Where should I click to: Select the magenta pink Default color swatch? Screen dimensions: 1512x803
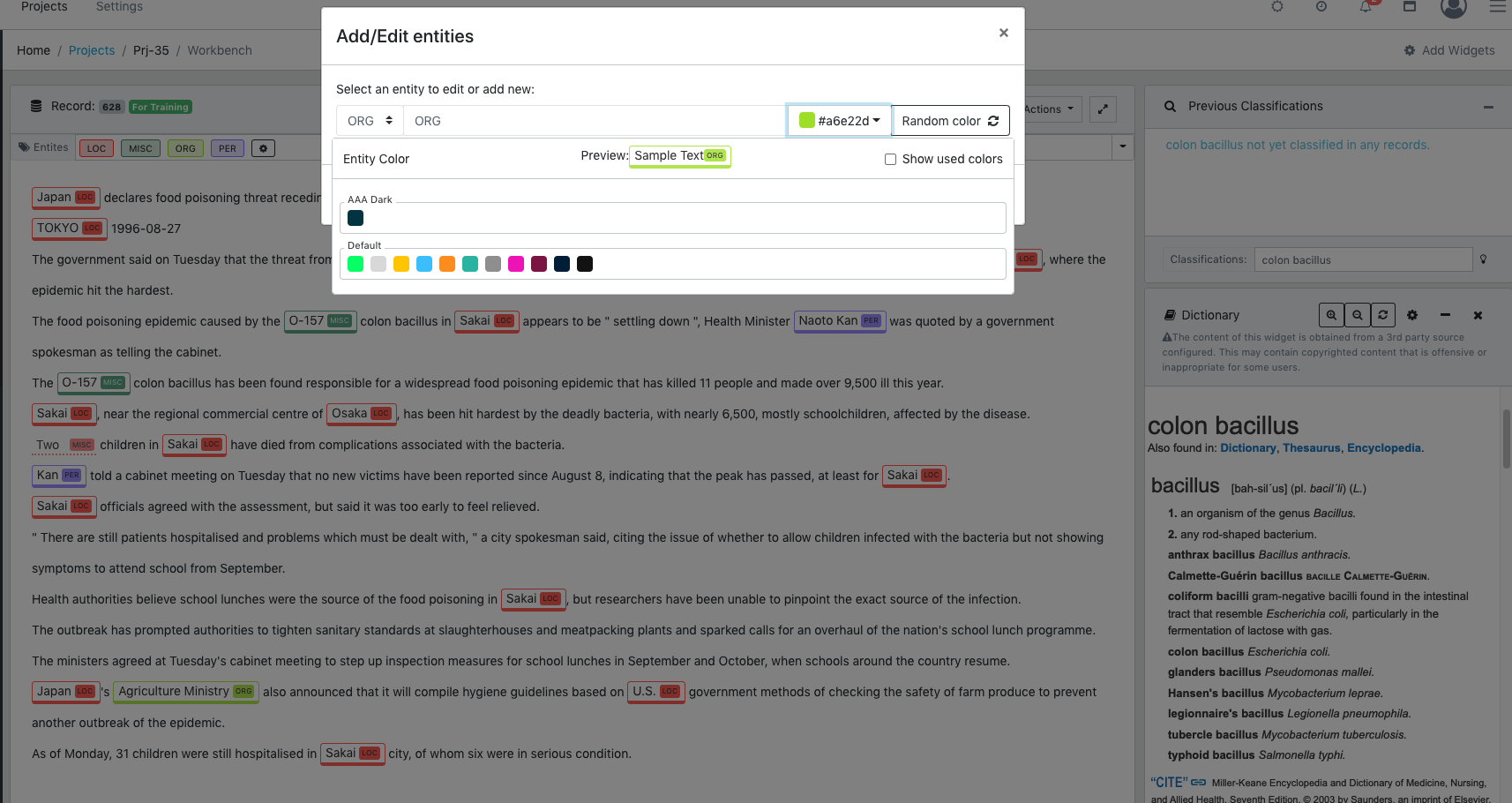point(516,264)
